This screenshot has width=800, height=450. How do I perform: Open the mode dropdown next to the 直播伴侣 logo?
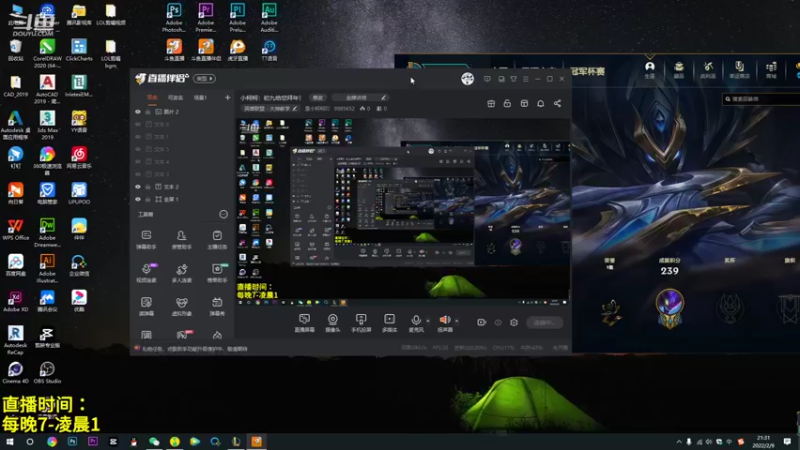tap(205, 79)
